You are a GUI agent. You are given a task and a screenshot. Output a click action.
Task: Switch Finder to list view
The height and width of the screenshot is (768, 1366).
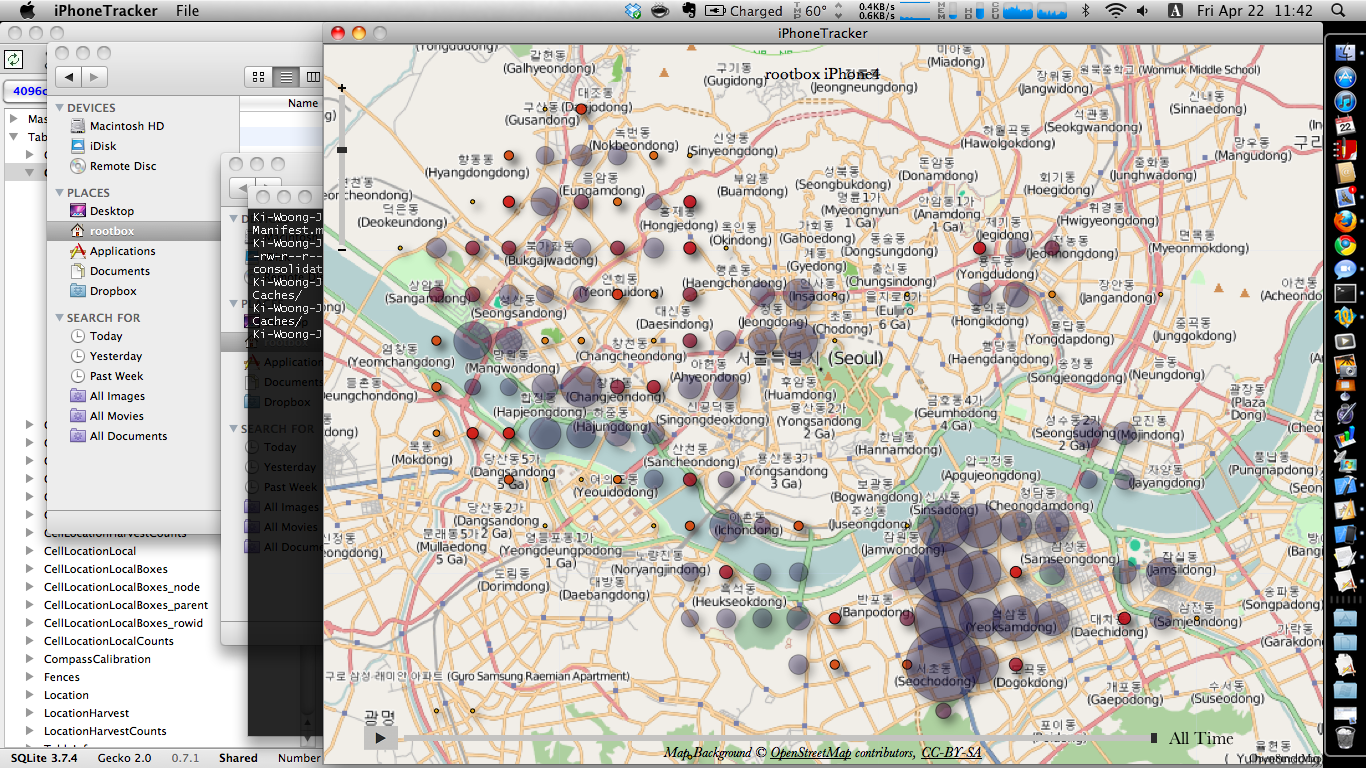pyautogui.click(x=286, y=77)
